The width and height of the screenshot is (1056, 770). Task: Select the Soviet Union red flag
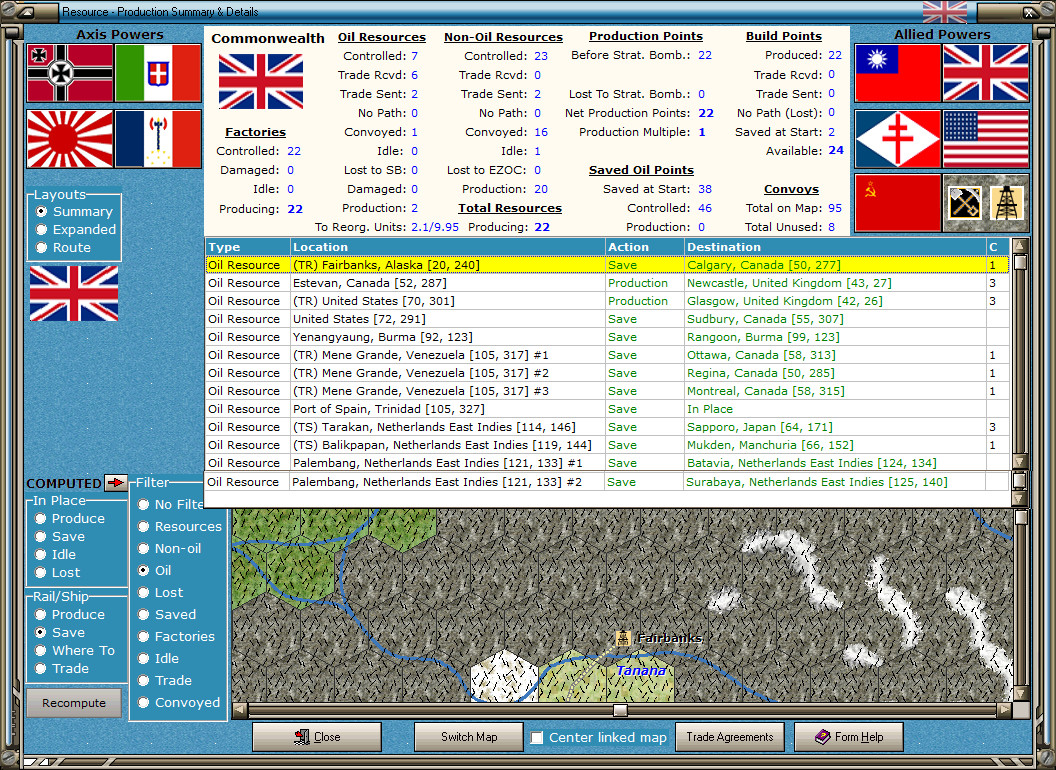[x=897, y=203]
